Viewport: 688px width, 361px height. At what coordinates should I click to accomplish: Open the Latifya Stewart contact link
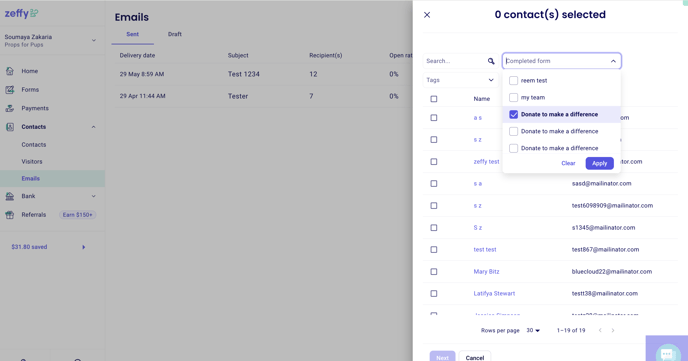point(494,293)
